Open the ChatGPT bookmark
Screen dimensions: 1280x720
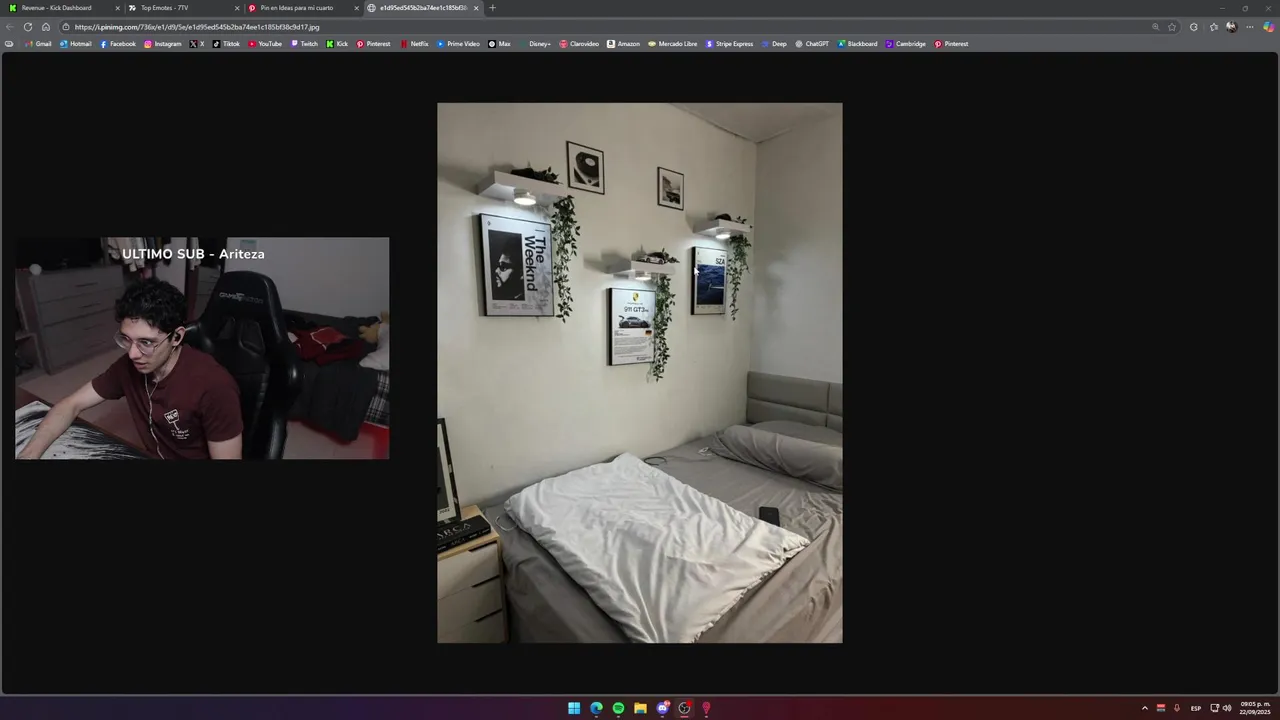[x=812, y=44]
